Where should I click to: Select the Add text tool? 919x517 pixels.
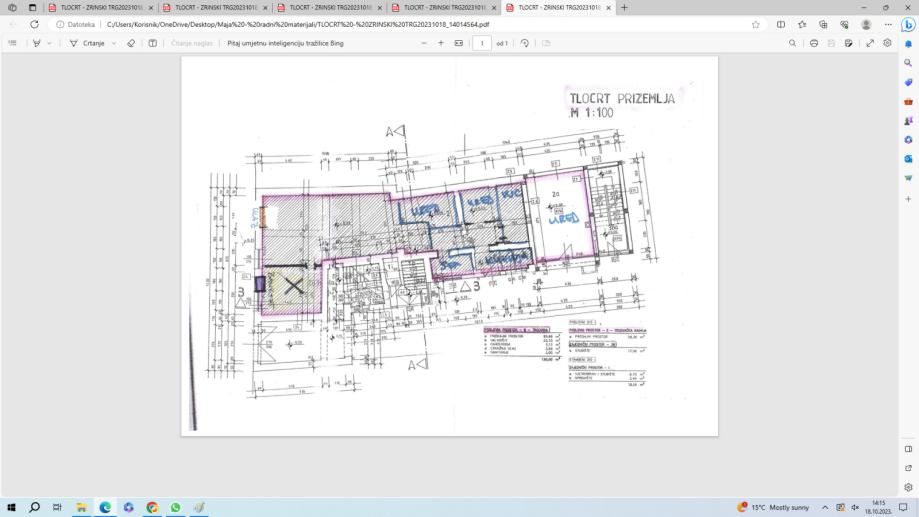pos(152,43)
